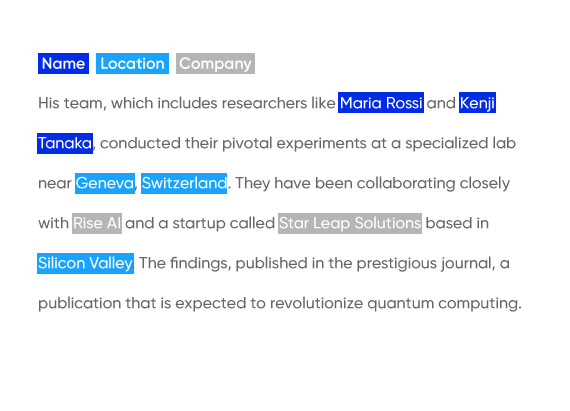This screenshot has width=570, height=411.
Task: Select the Location label tag
Action: point(132,64)
